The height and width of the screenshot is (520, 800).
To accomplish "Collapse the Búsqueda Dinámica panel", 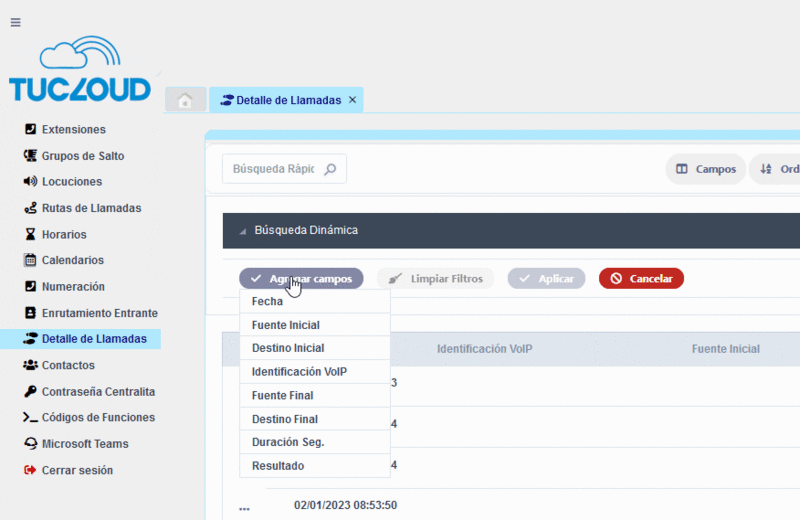I will tap(242, 231).
